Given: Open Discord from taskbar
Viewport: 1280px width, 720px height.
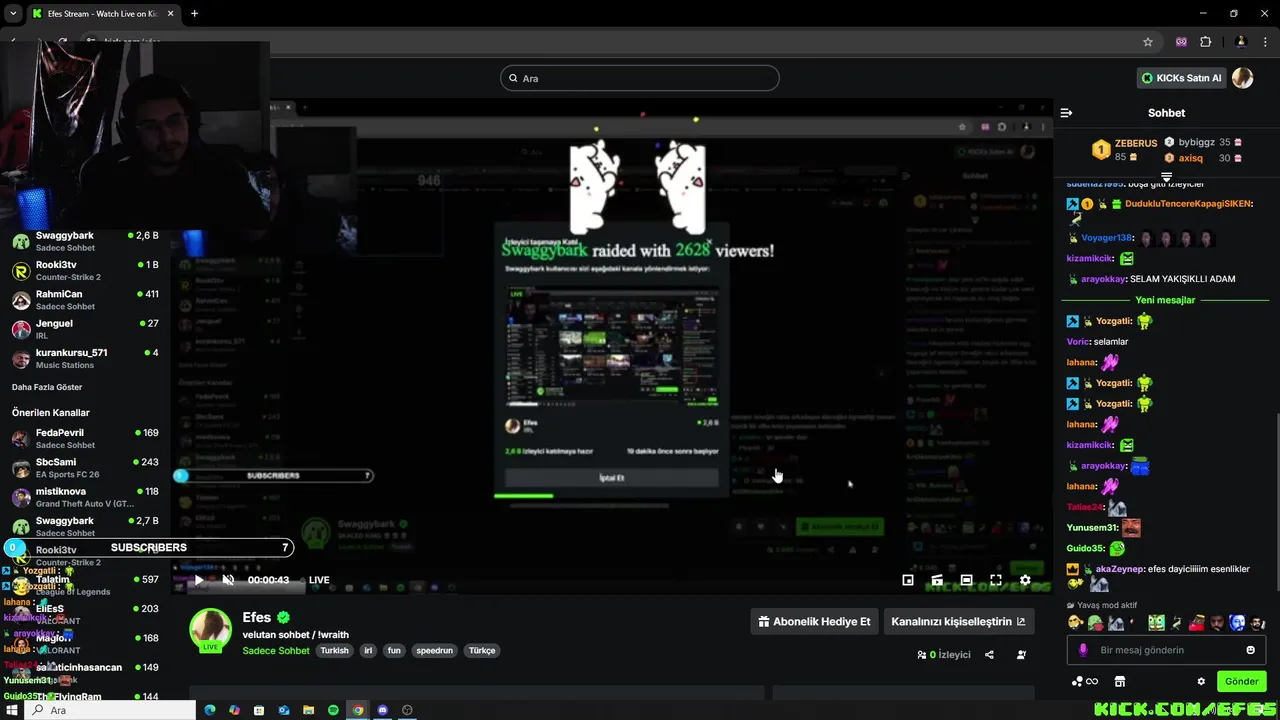Looking at the screenshot, I should pyautogui.click(x=382, y=710).
